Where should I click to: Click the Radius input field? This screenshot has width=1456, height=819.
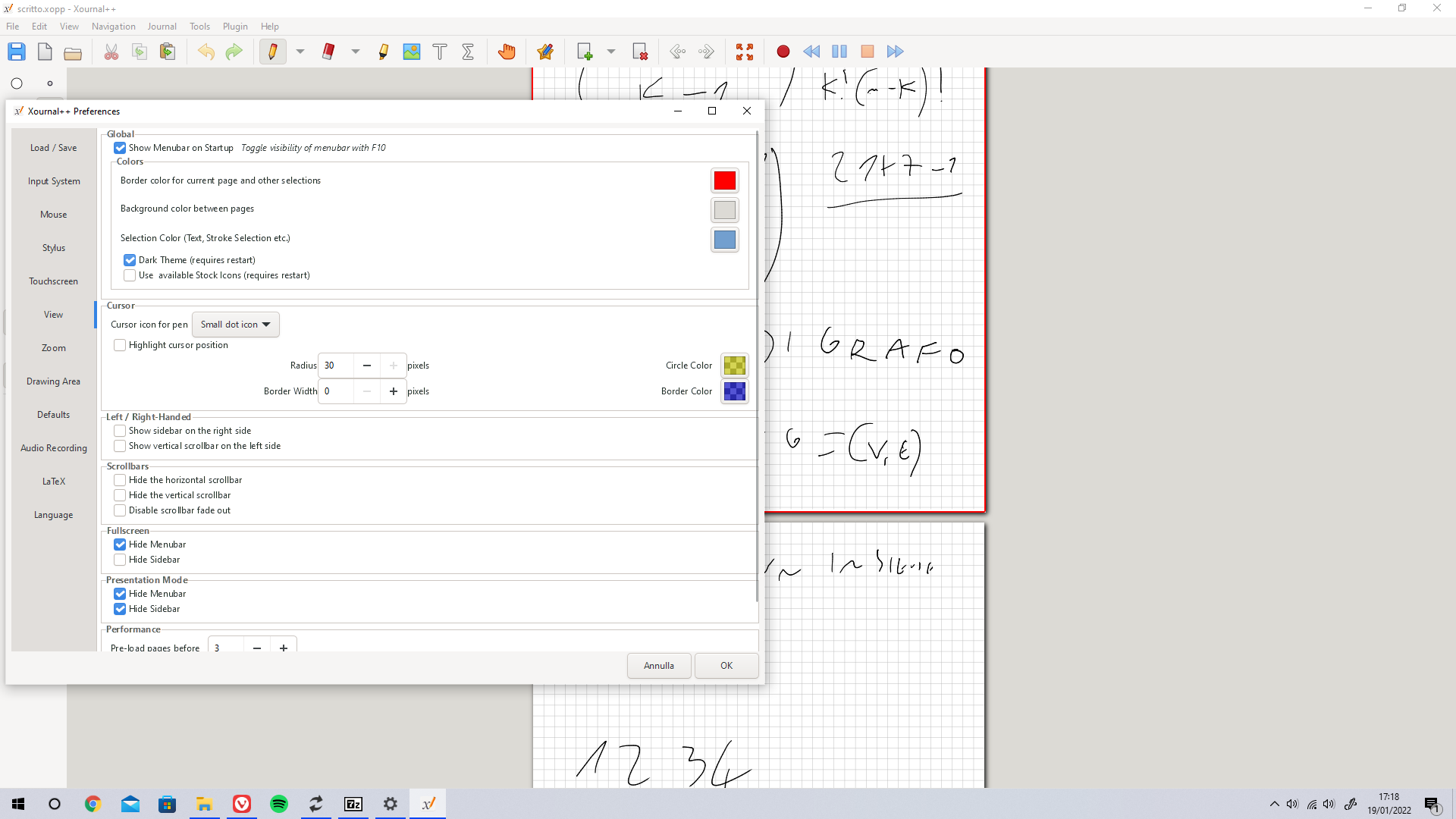click(336, 366)
